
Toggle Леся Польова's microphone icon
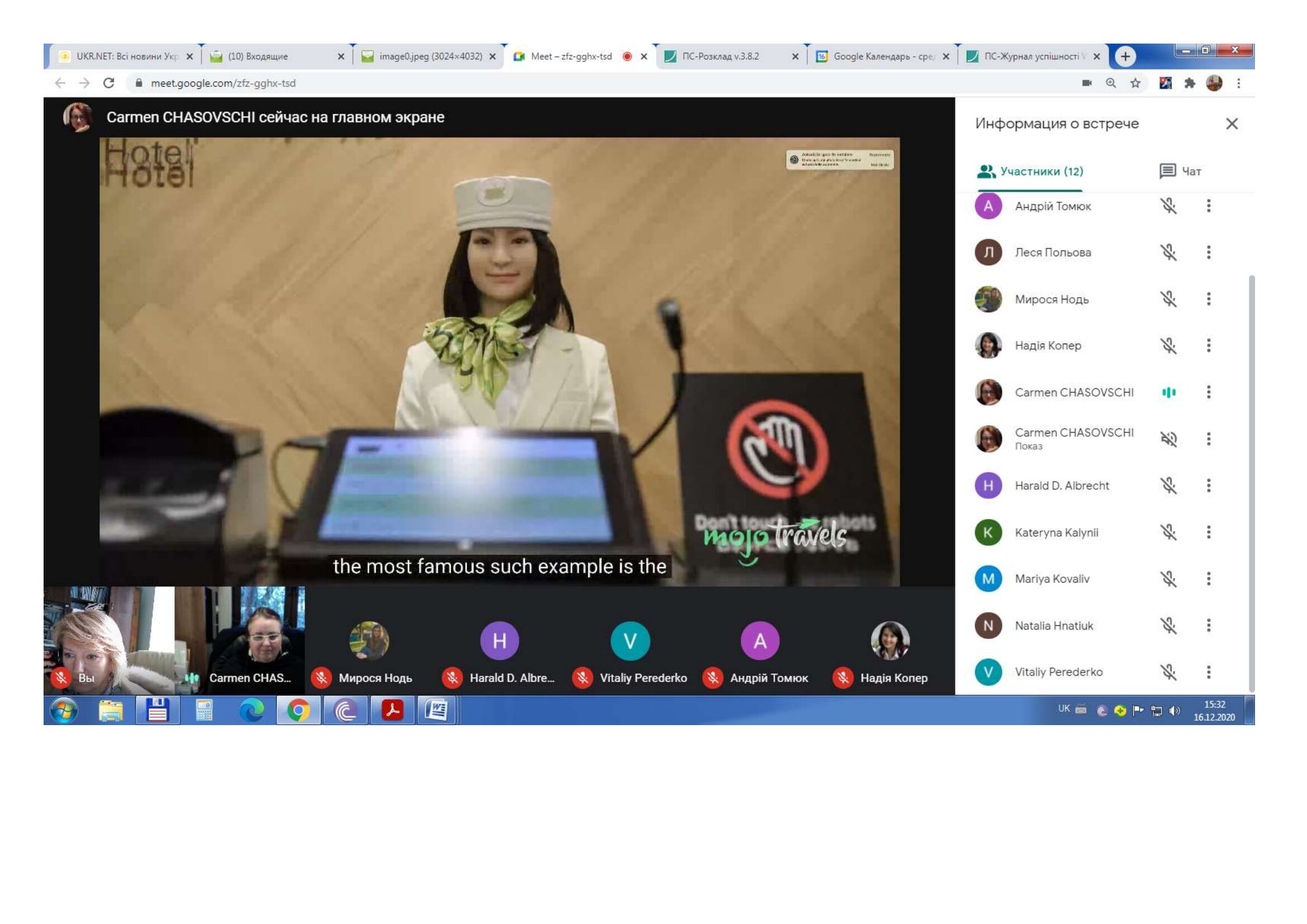pyautogui.click(x=1168, y=253)
